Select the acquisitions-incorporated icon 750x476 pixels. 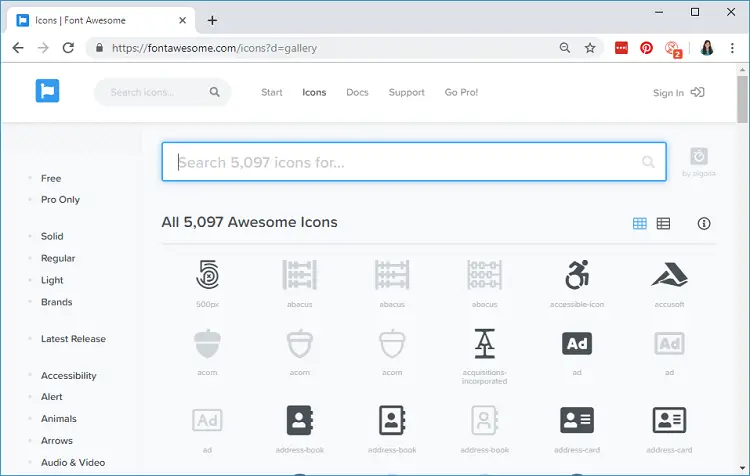pyautogui.click(x=485, y=343)
